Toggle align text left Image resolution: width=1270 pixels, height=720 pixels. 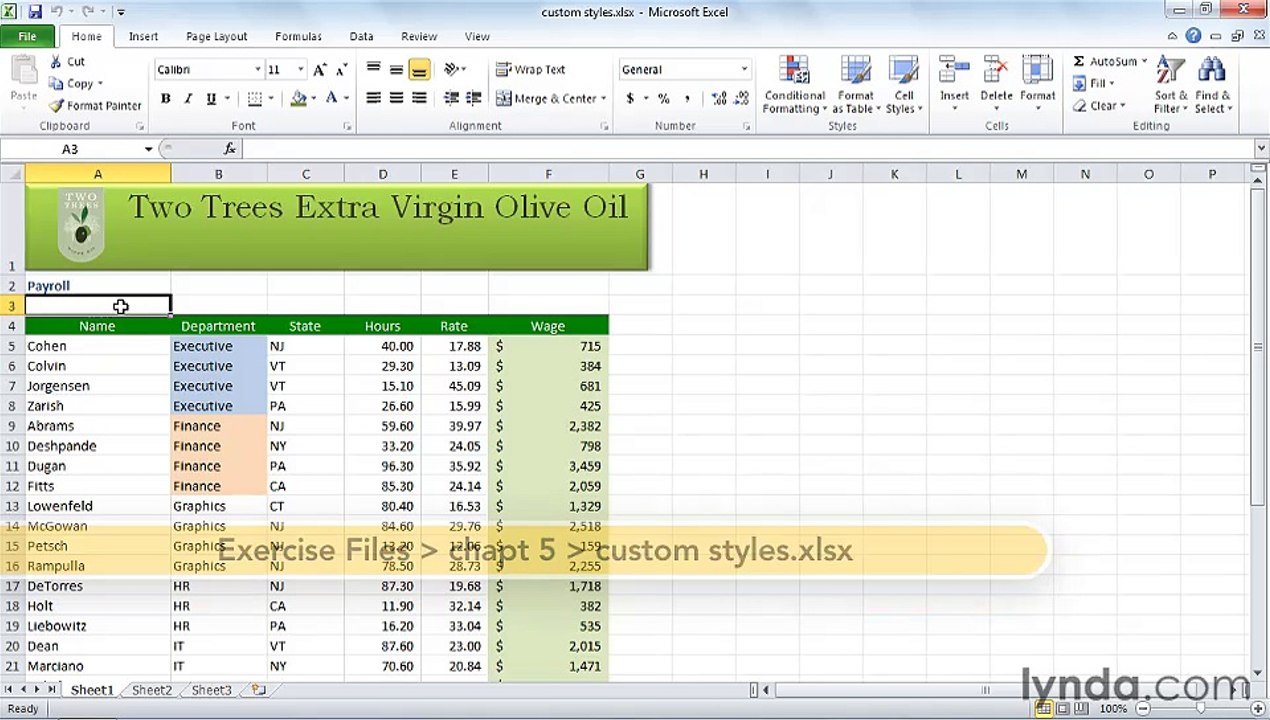click(x=373, y=98)
